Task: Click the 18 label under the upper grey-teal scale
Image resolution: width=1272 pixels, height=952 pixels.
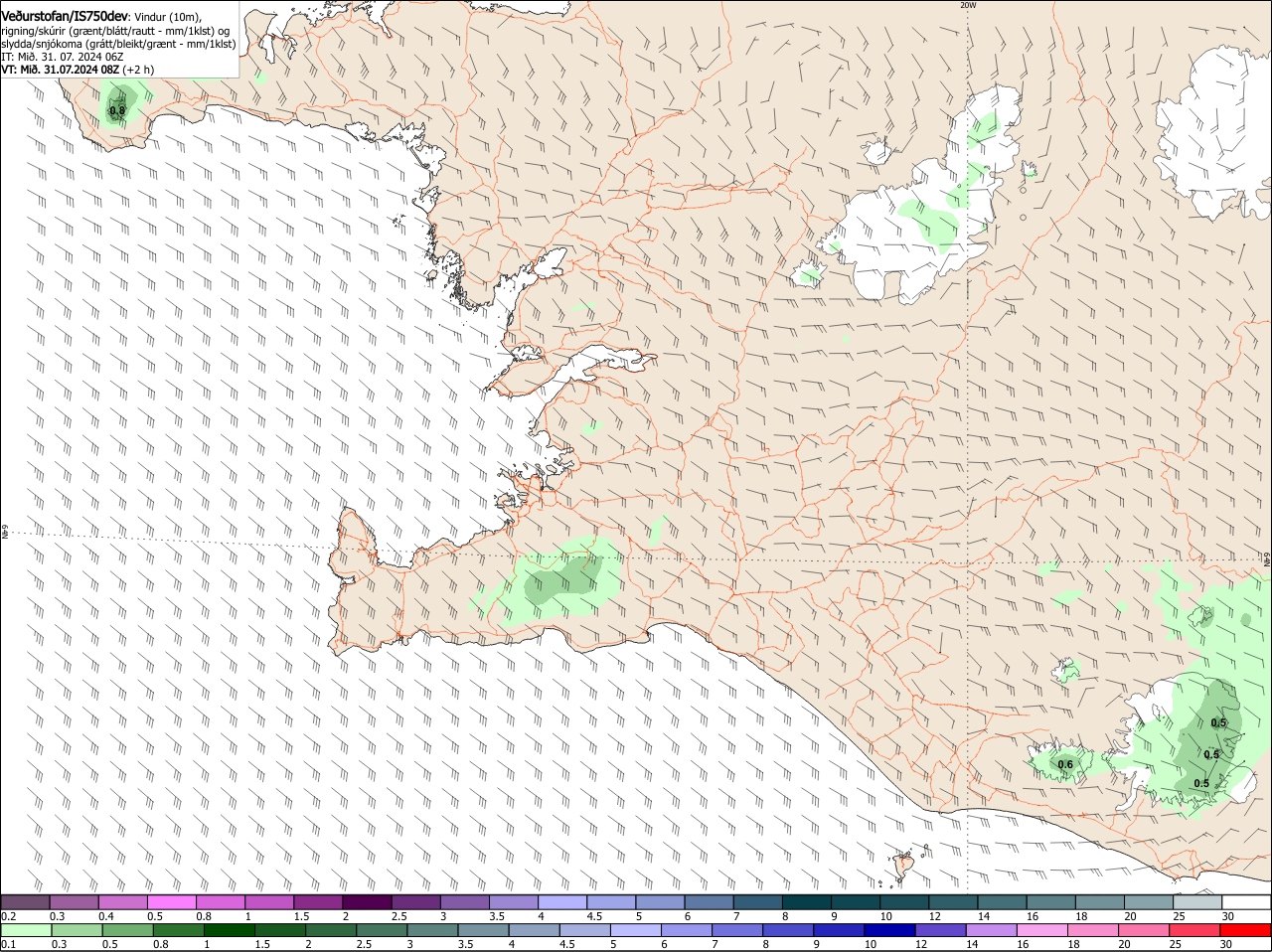Action: point(1081,915)
